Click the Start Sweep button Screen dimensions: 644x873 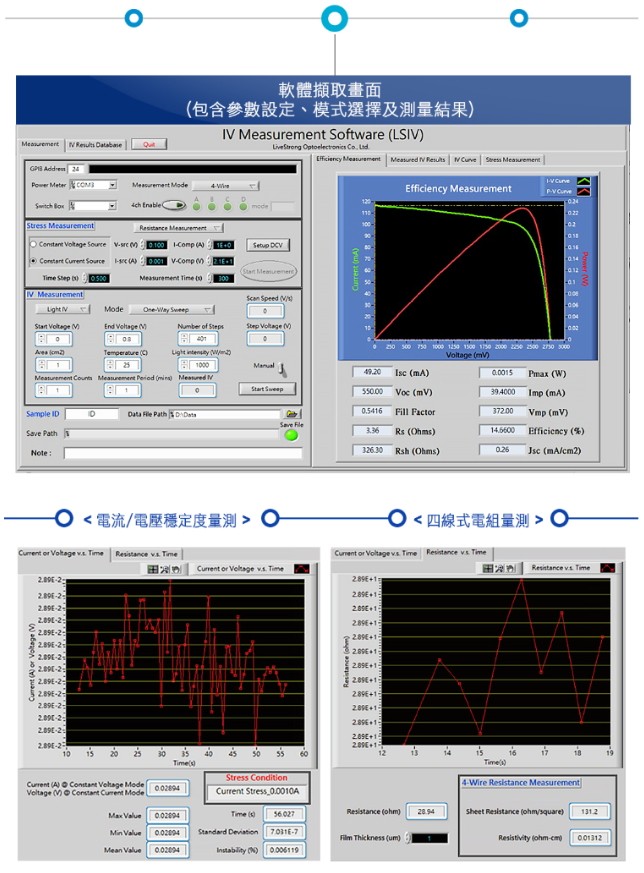(x=267, y=389)
